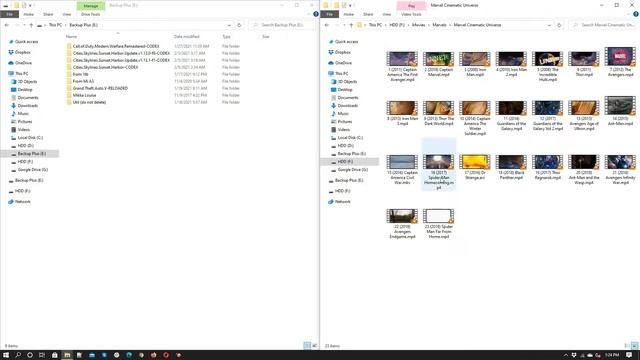Select Captain America The First Avenger video
Image resolution: width=640 pixels, height=360 pixels.
point(402,66)
